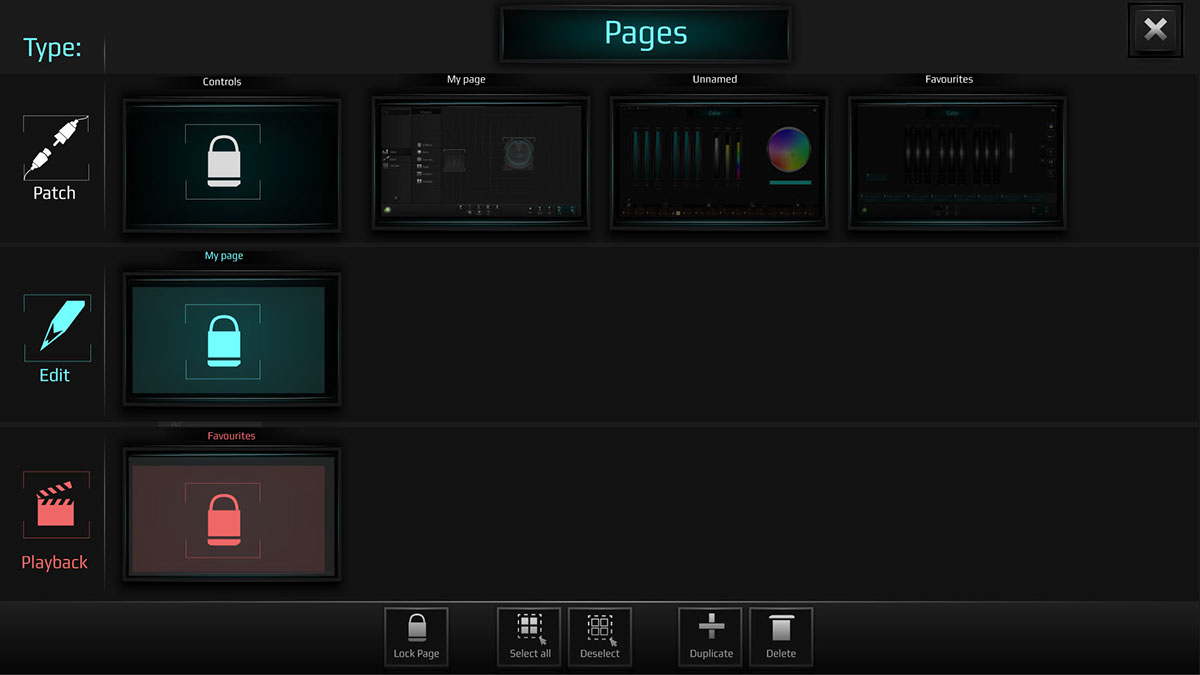Image resolution: width=1200 pixels, height=675 pixels.
Task: Click the Patch type label text
Action: pos(54,193)
